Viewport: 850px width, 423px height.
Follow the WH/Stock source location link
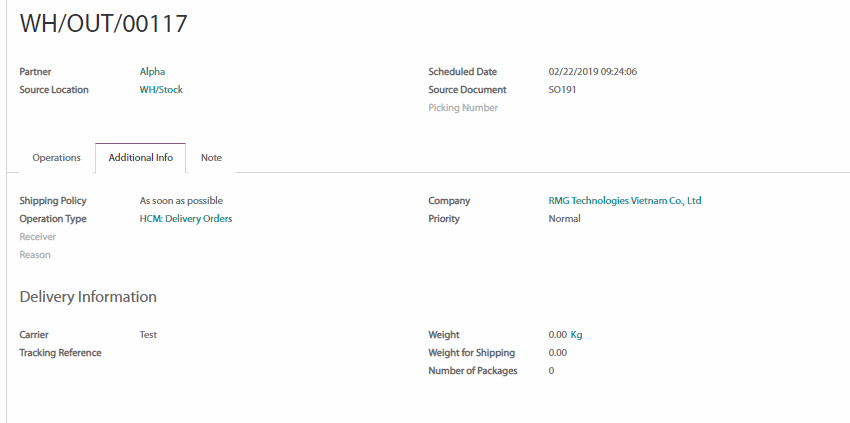[x=161, y=90]
